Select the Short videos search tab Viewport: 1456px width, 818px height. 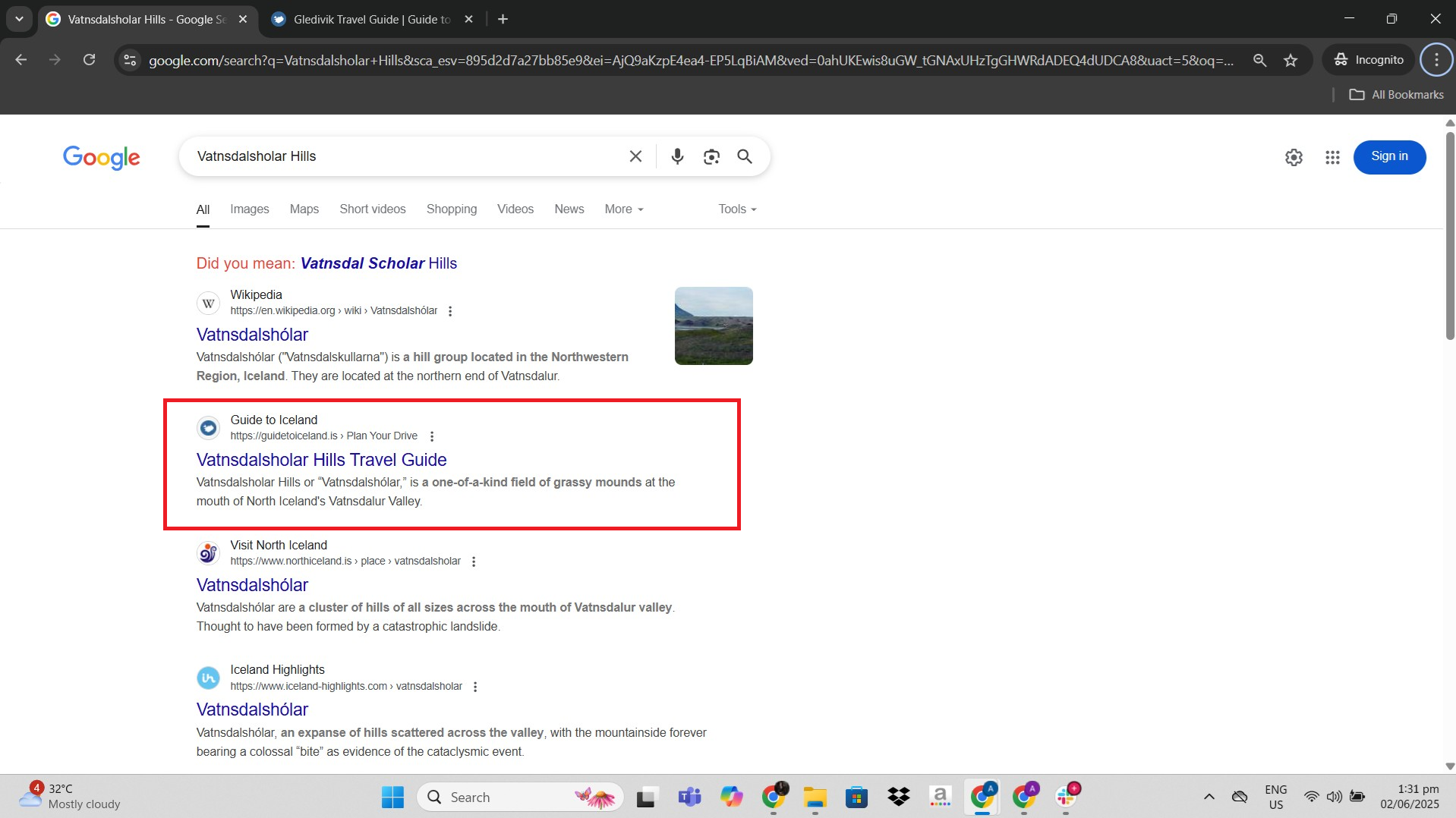click(373, 209)
